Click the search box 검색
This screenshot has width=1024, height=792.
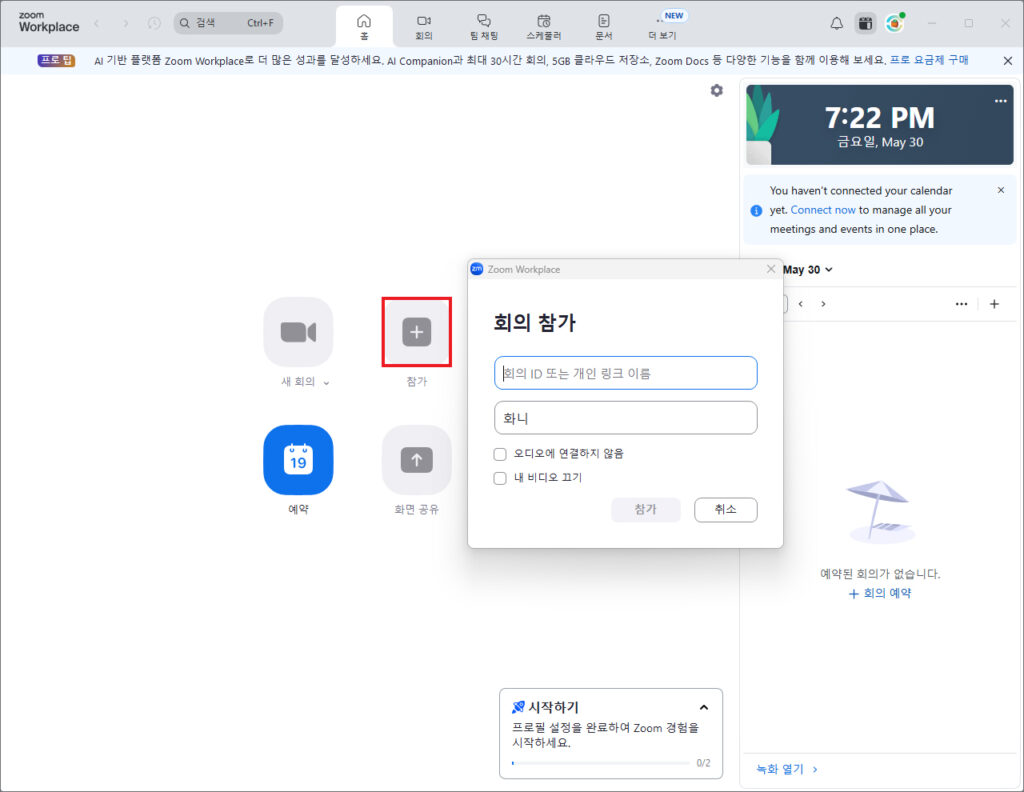click(228, 23)
